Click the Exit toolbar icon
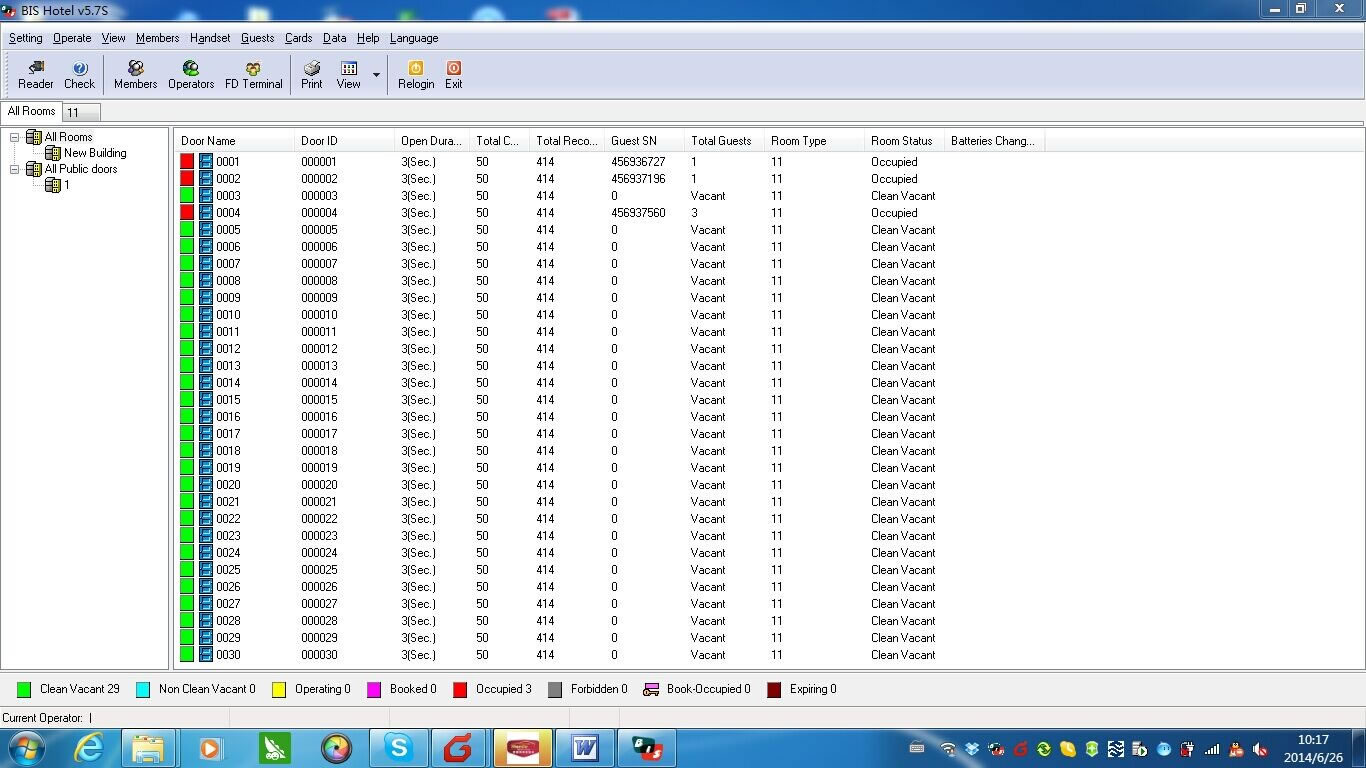1366x768 pixels. coord(453,74)
